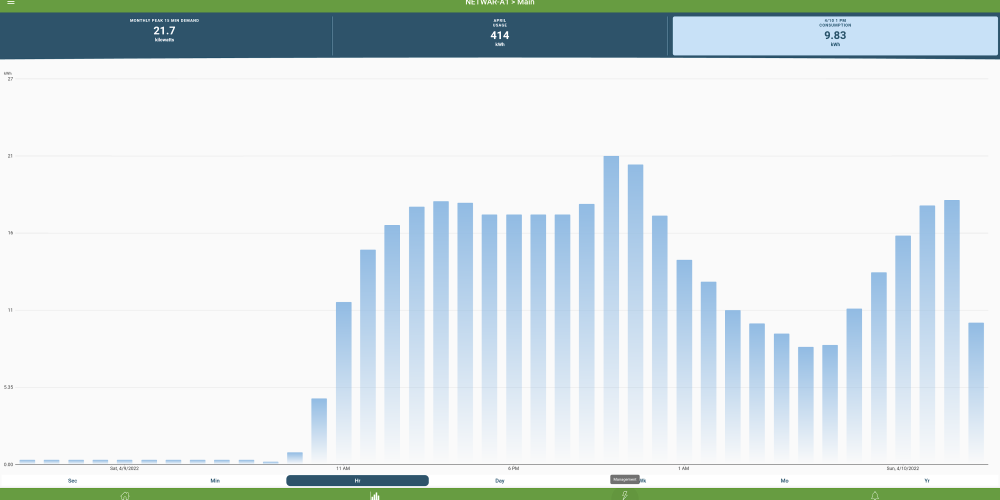Open the bar chart usage view
1000x500 pixels.
pos(375,495)
